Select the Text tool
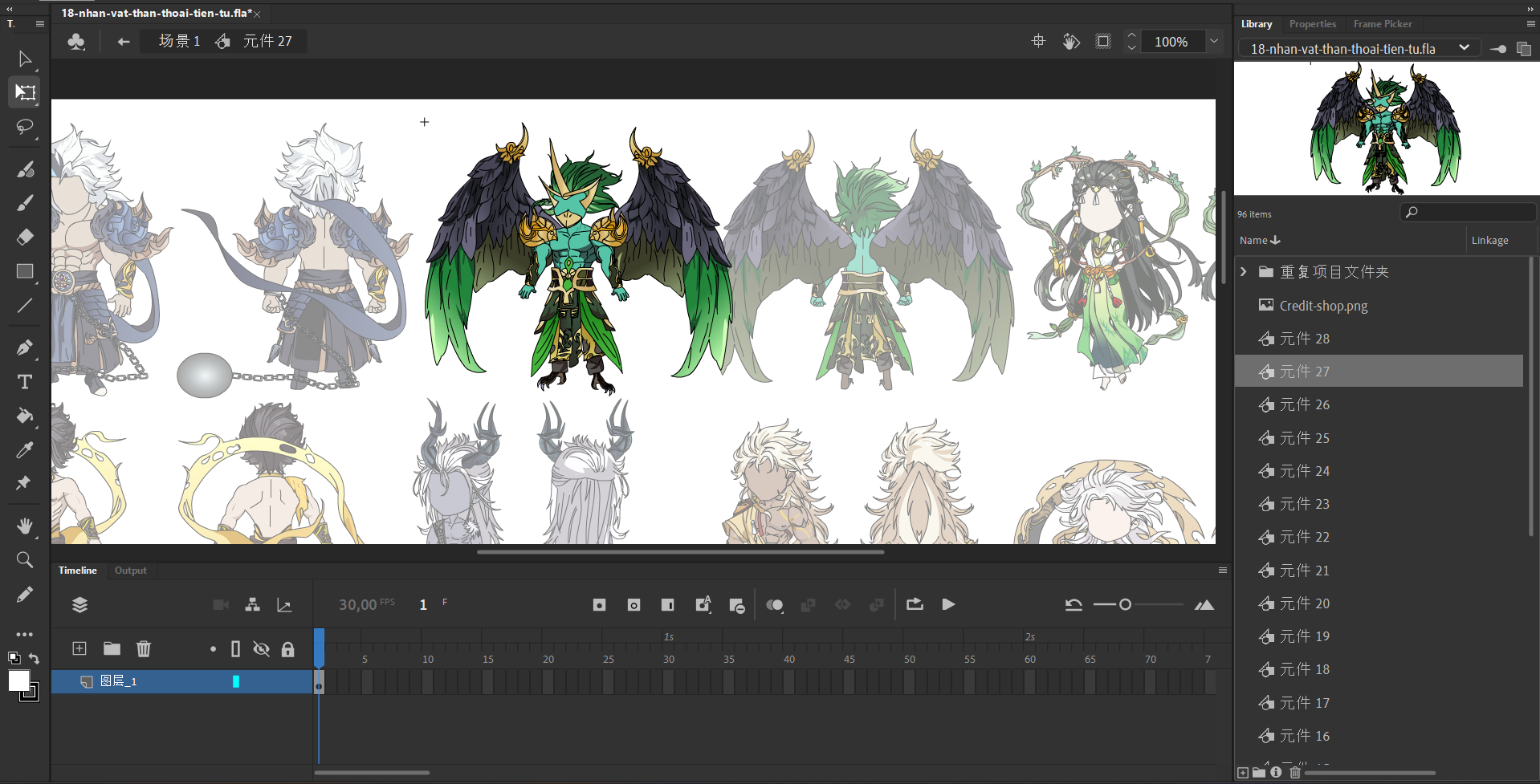 [25, 382]
